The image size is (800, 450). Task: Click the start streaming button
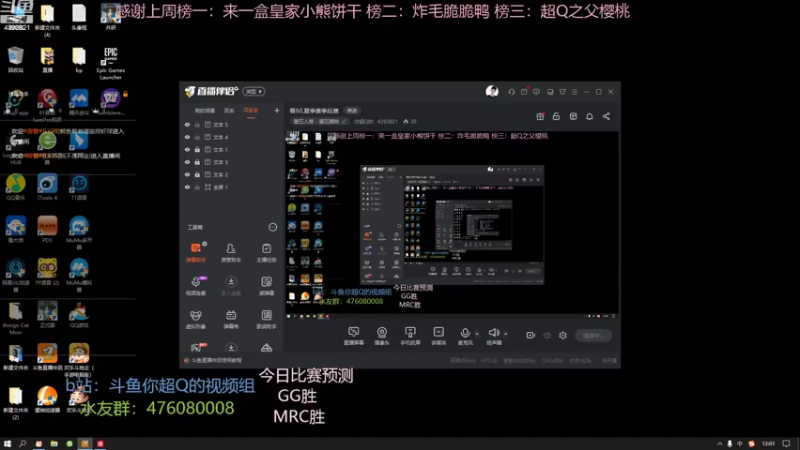click(593, 335)
